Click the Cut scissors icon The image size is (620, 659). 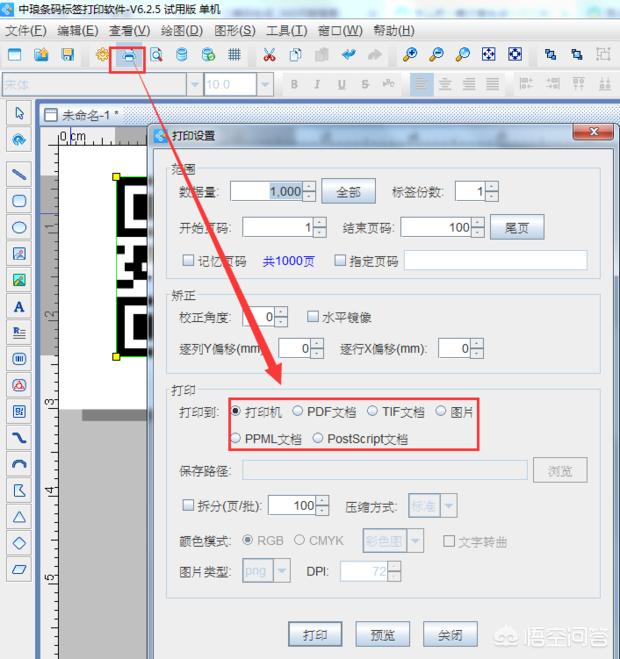(269, 55)
